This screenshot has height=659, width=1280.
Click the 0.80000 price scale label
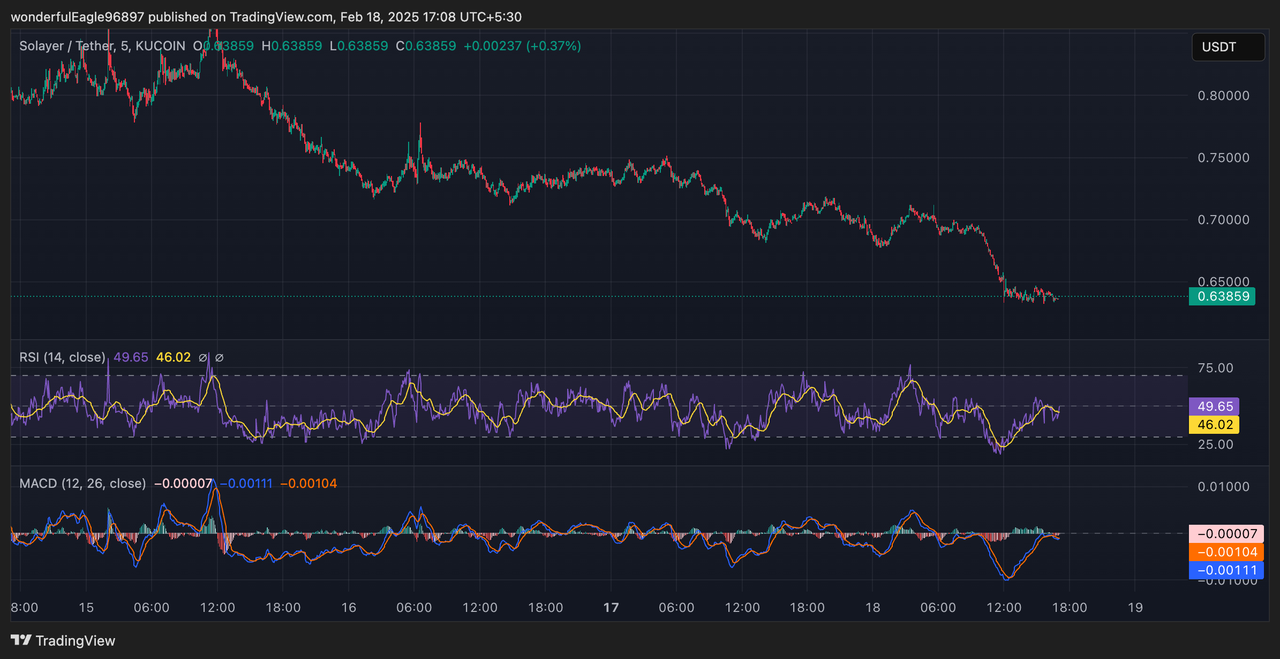pyautogui.click(x=1223, y=96)
